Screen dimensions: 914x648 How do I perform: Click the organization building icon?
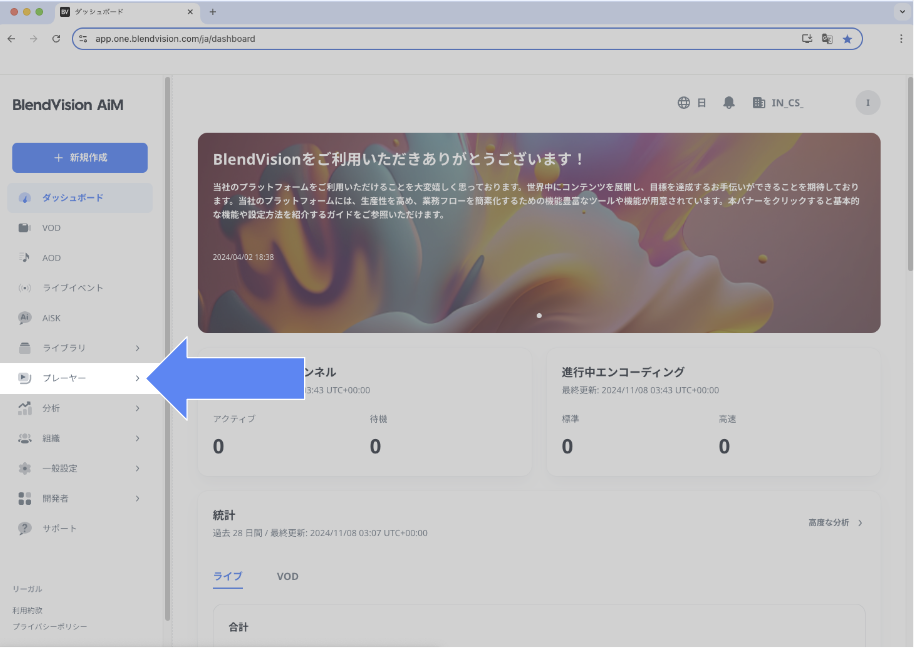(x=758, y=103)
